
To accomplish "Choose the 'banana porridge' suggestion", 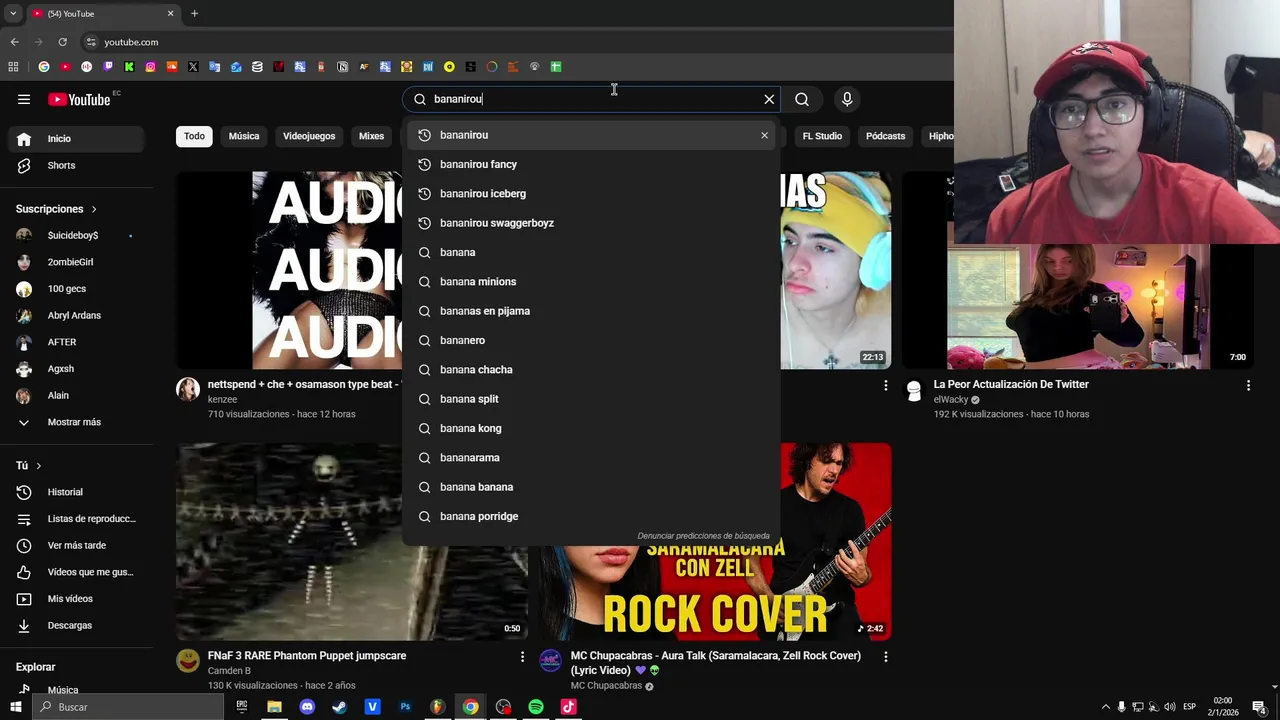I will click(x=590, y=516).
